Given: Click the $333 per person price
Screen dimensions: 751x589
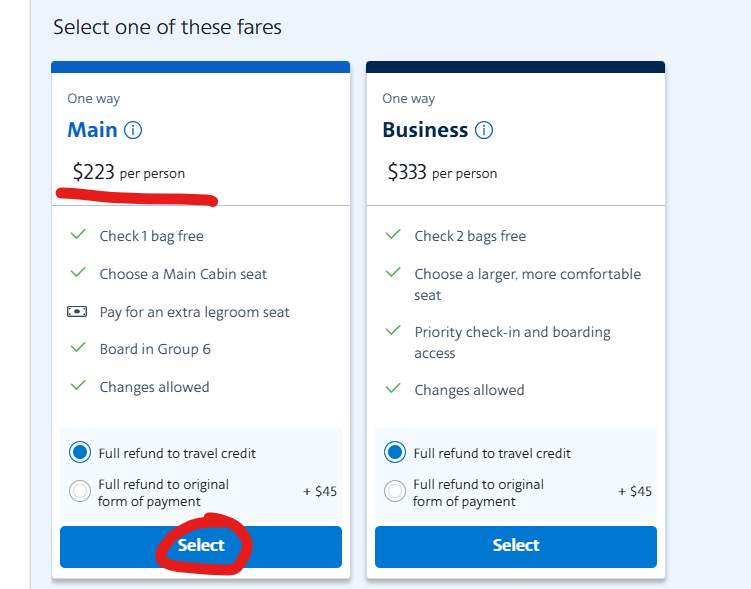Looking at the screenshot, I should pyautogui.click(x=442, y=173).
